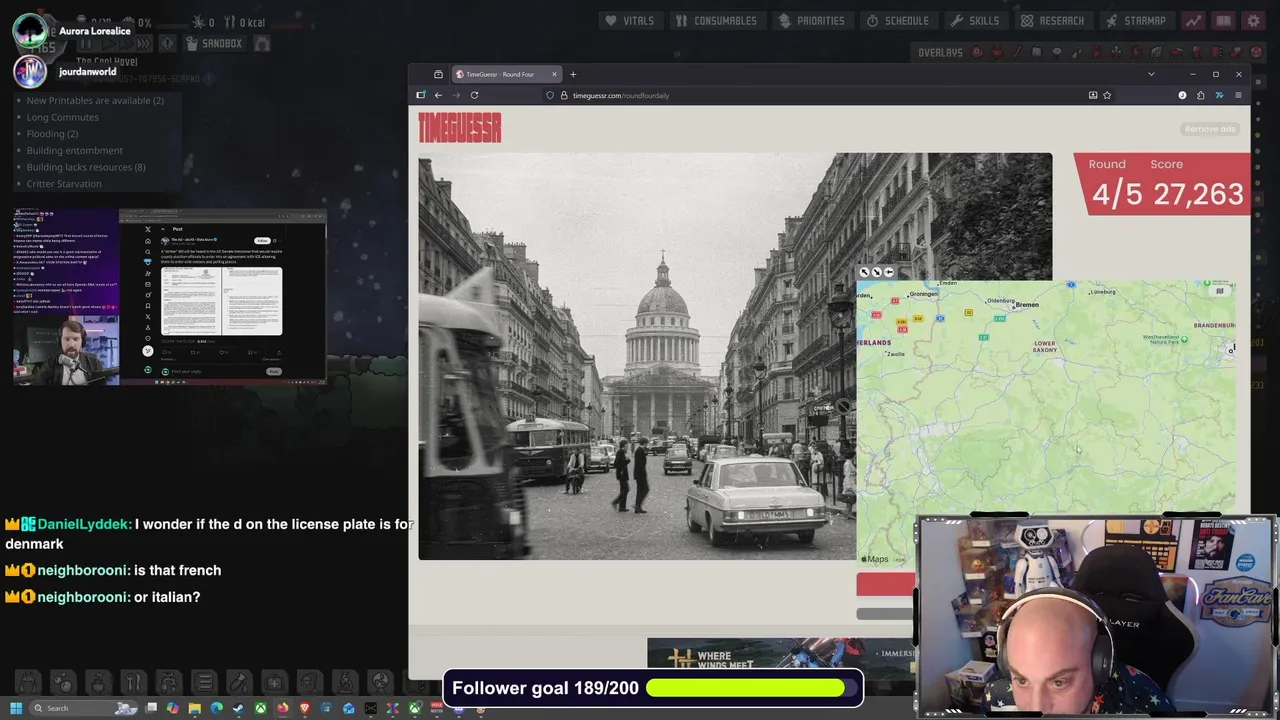The image size is (1280, 720).
Task: Open Steam from the taskbar
Action: pyautogui.click(x=238, y=708)
